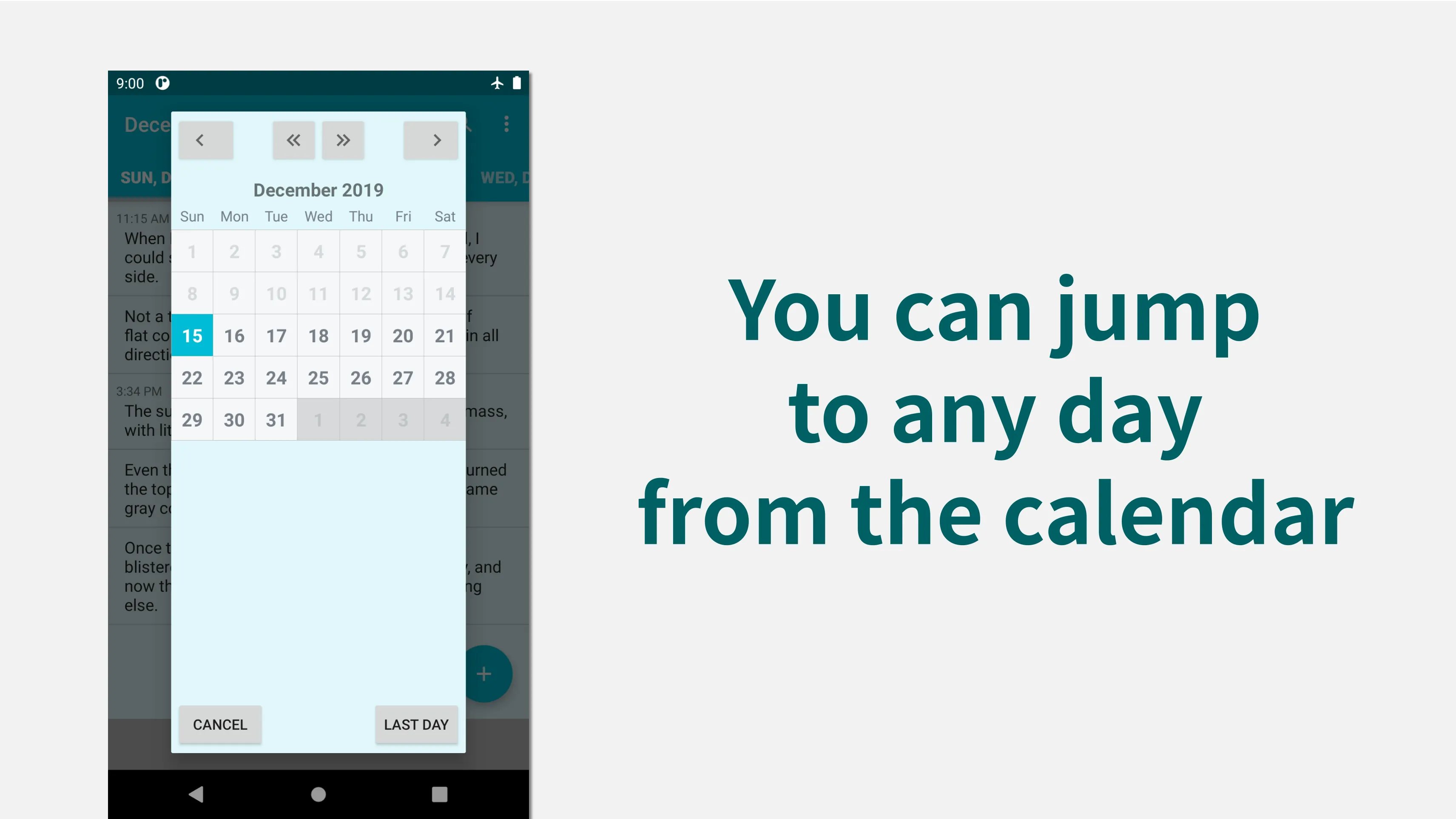Click the fast-forward double arrow icon
This screenshot has height=819, width=1456.
pos(343,140)
